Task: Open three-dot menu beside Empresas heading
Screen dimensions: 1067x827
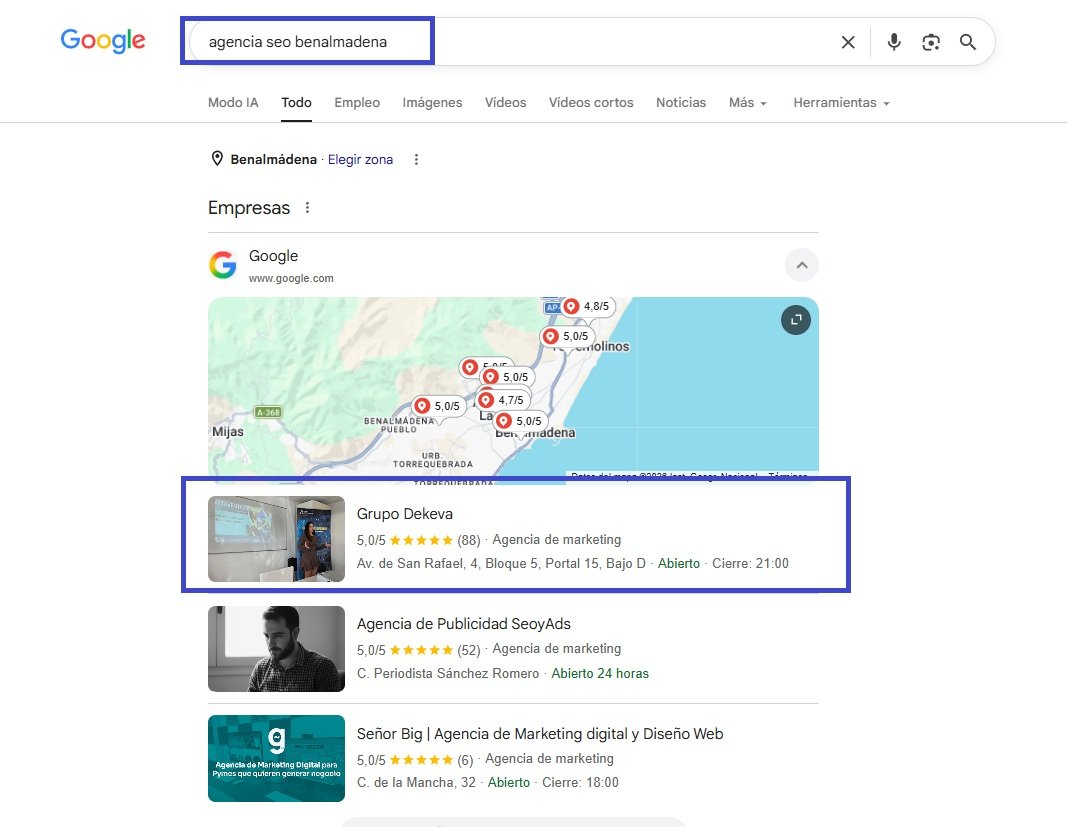Action: [x=308, y=208]
